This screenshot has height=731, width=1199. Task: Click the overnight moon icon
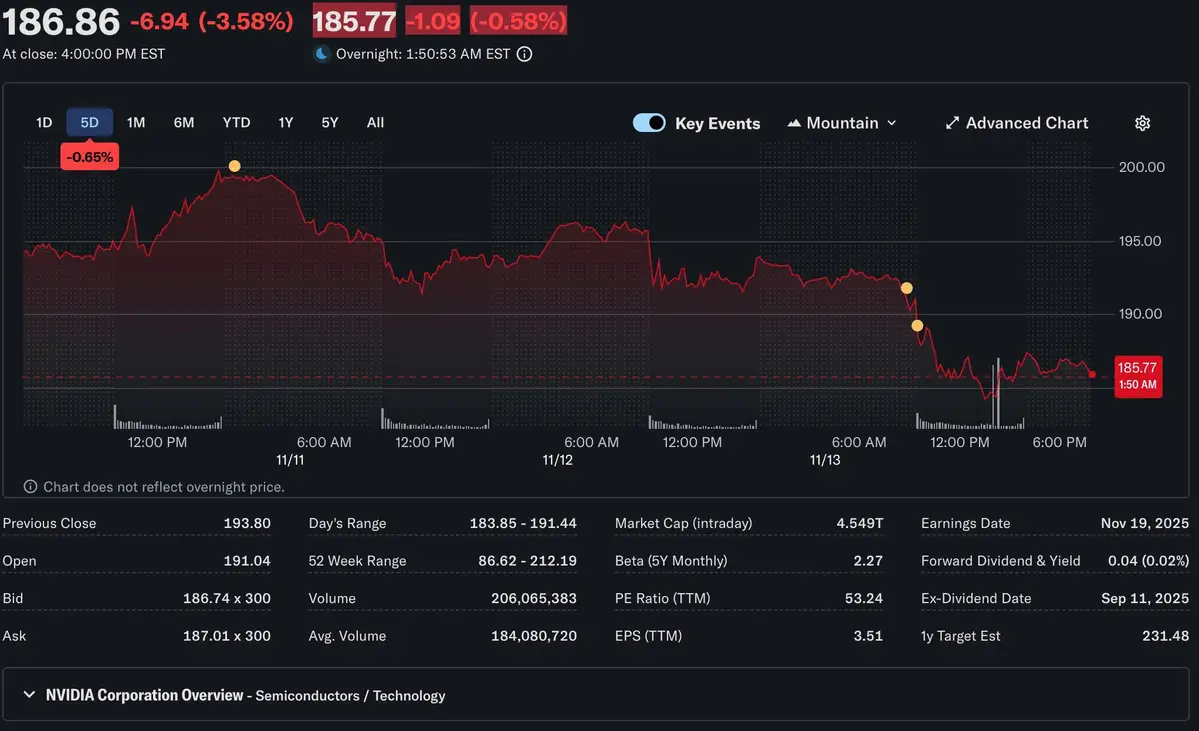[x=321, y=54]
